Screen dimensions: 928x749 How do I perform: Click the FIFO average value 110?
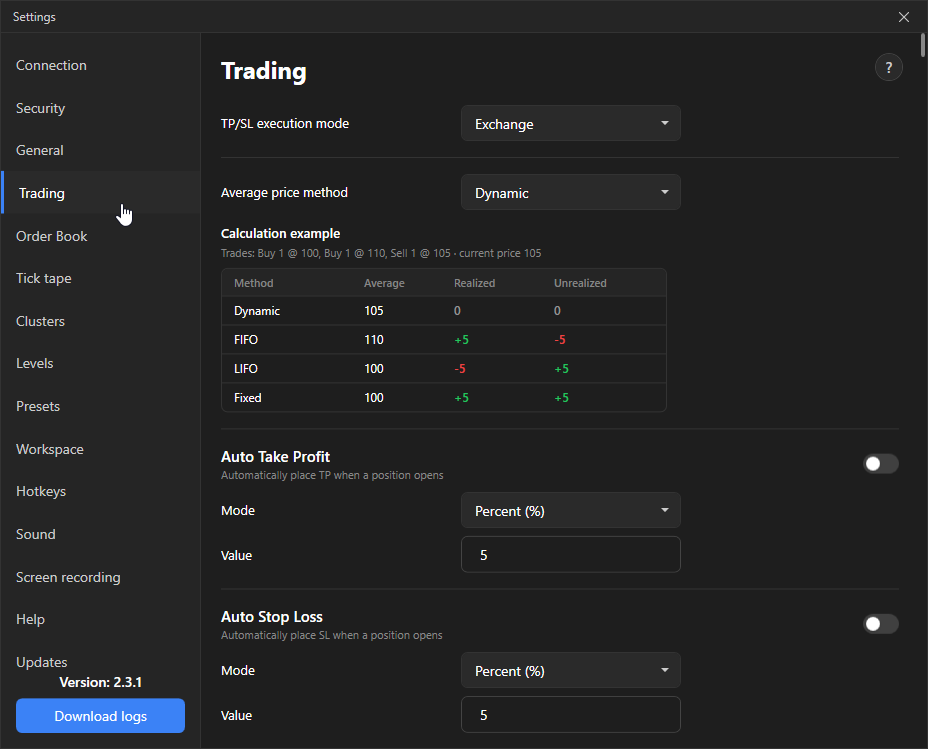pyautogui.click(x=373, y=340)
